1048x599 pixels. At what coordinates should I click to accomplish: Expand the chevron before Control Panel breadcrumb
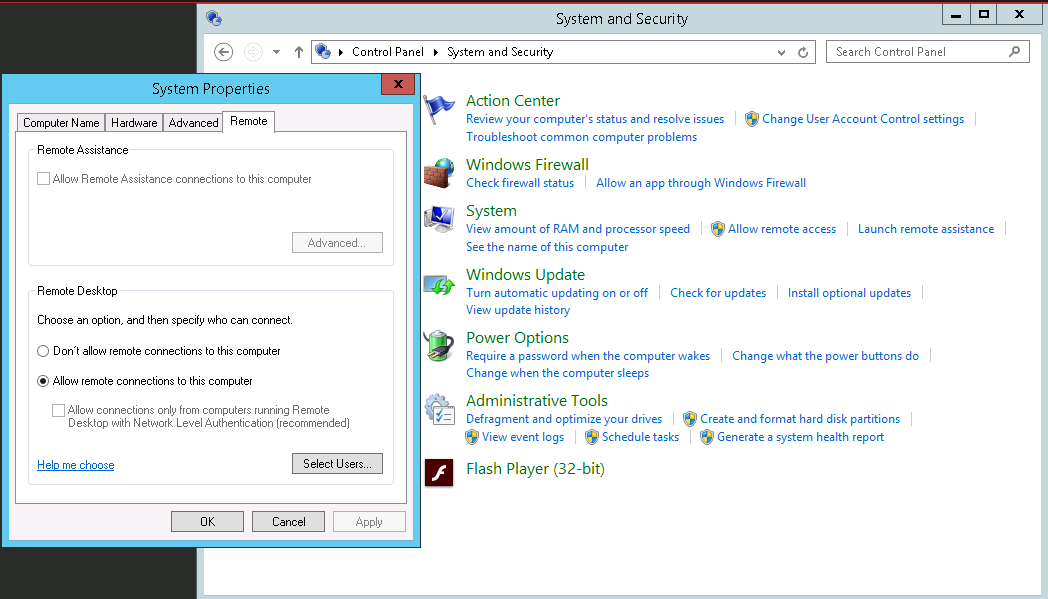click(341, 52)
